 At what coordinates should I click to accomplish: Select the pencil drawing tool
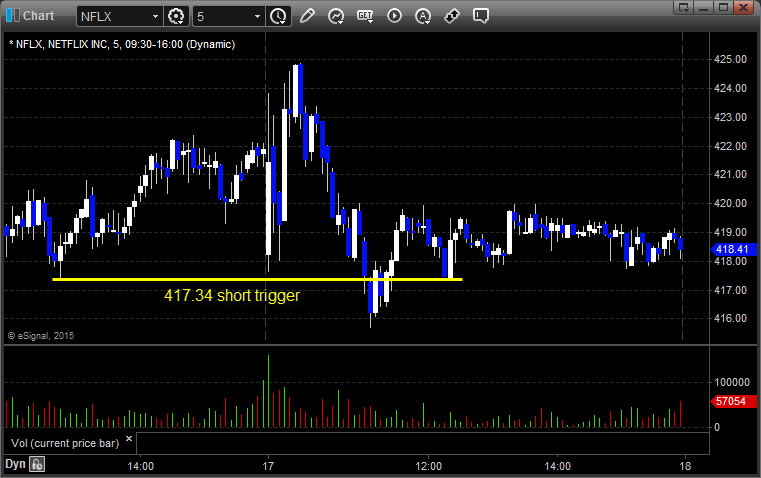(307, 16)
